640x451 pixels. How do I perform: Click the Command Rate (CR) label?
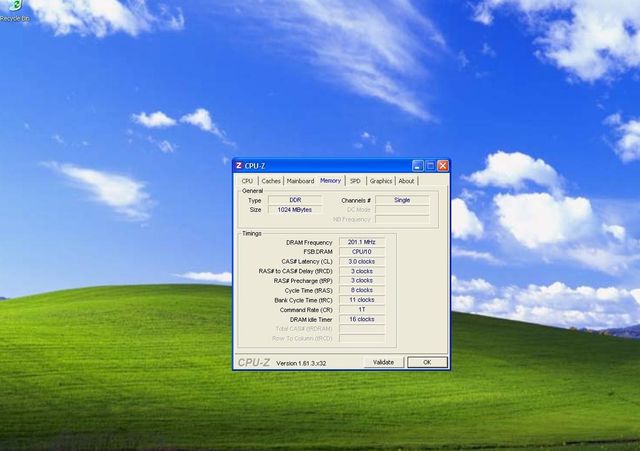click(x=306, y=310)
